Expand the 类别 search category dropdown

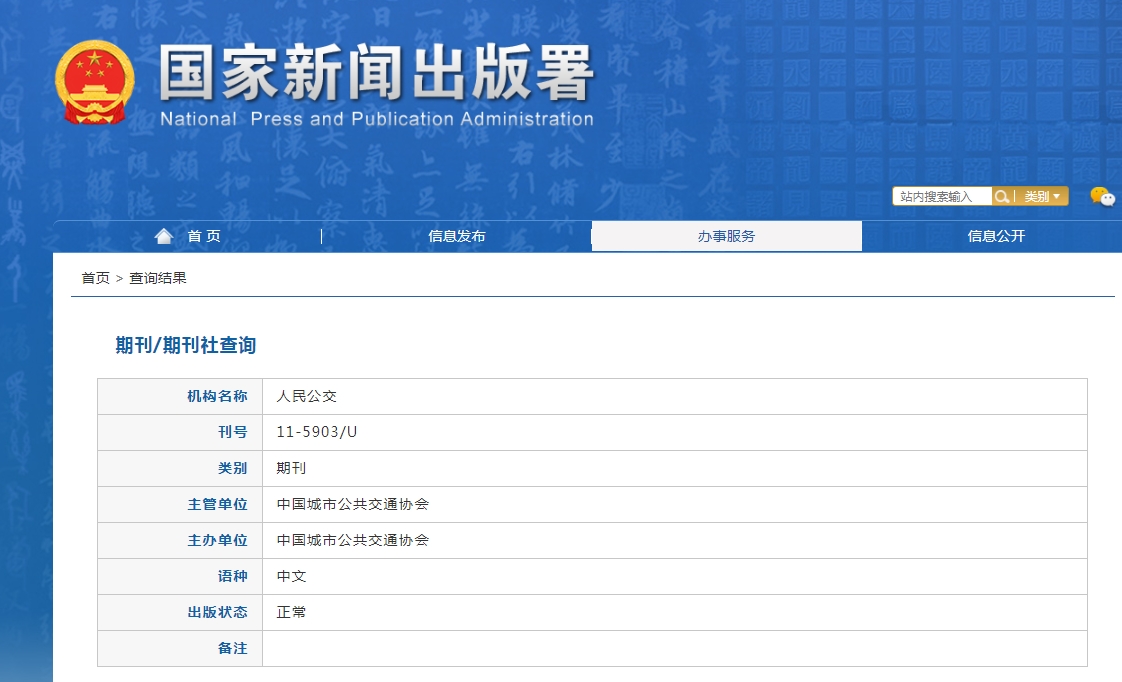[1042, 197]
